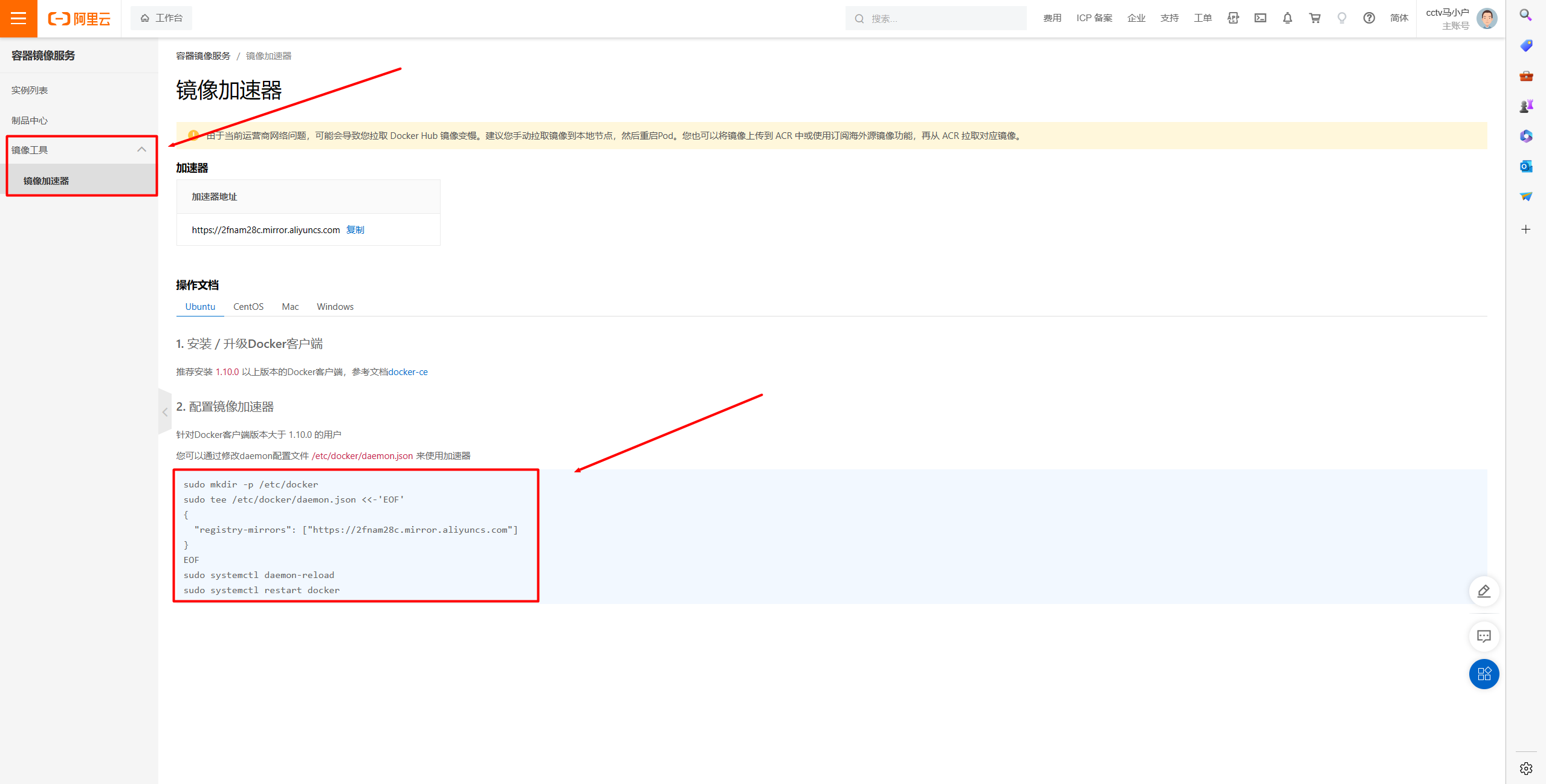Open the blue apps grid floating button

[x=1484, y=673]
